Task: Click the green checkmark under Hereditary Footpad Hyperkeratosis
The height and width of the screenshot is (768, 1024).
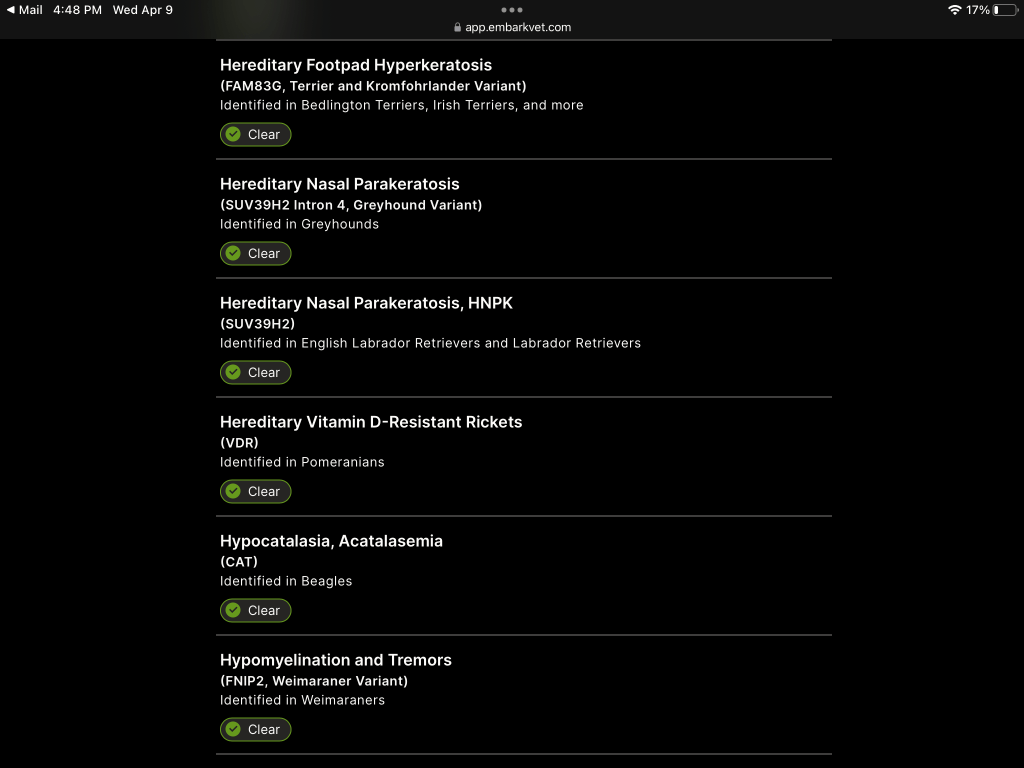Action: [x=233, y=135]
